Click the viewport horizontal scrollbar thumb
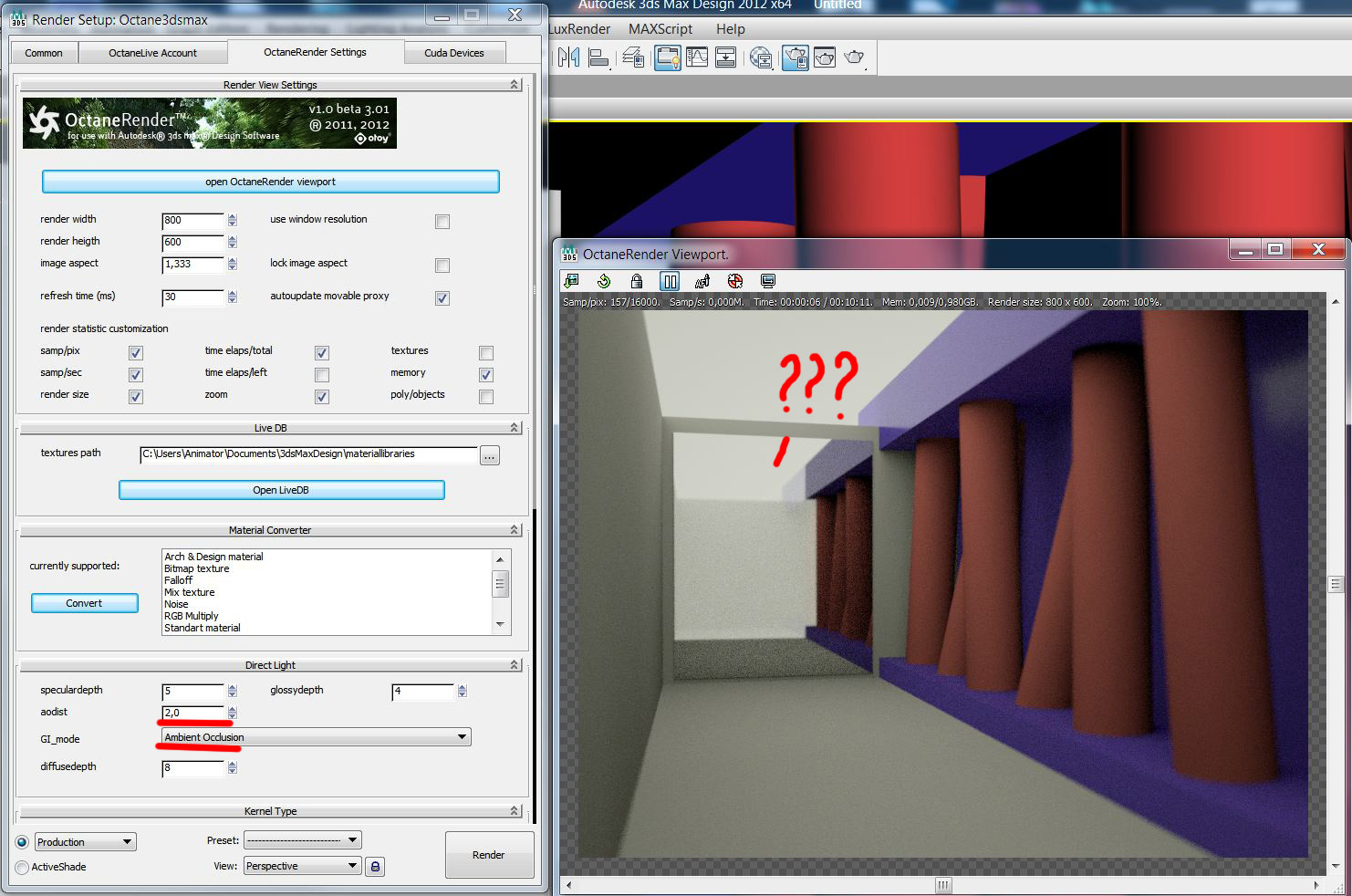The width and height of the screenshot is (1352, 896). click(x=943, y=885)
